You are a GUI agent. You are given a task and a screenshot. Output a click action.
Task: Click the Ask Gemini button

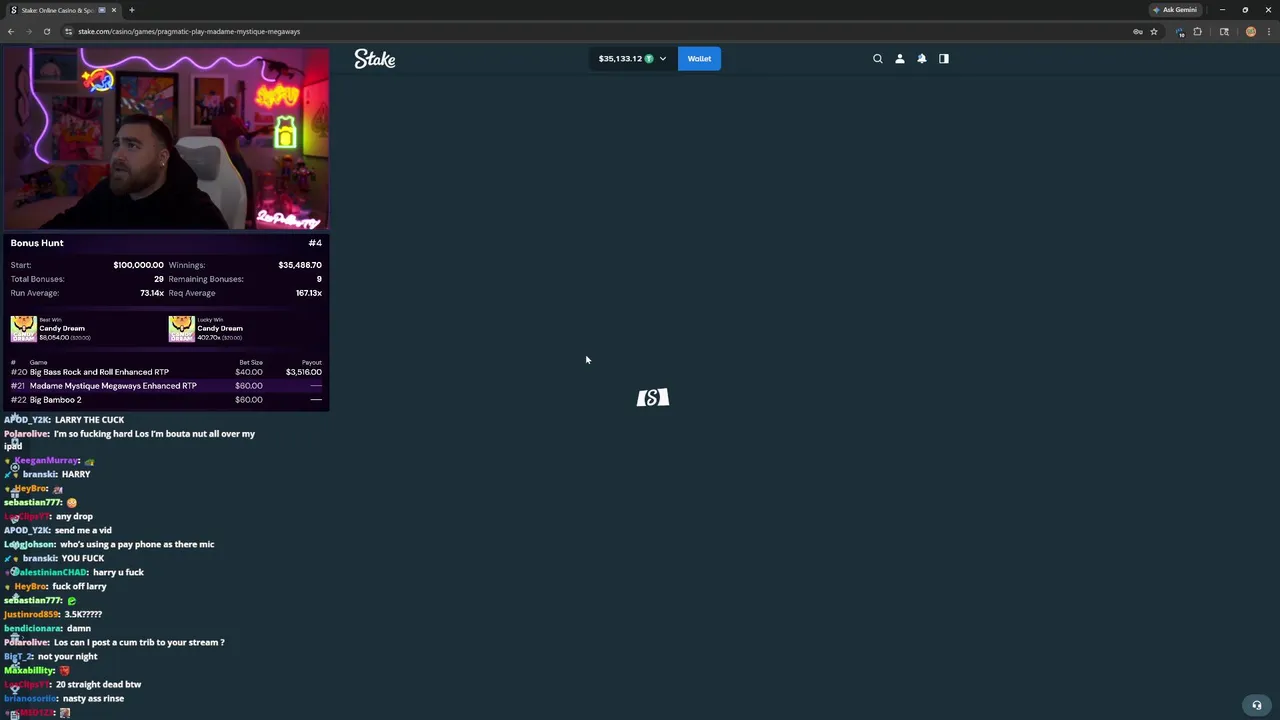coord(1178,9)
